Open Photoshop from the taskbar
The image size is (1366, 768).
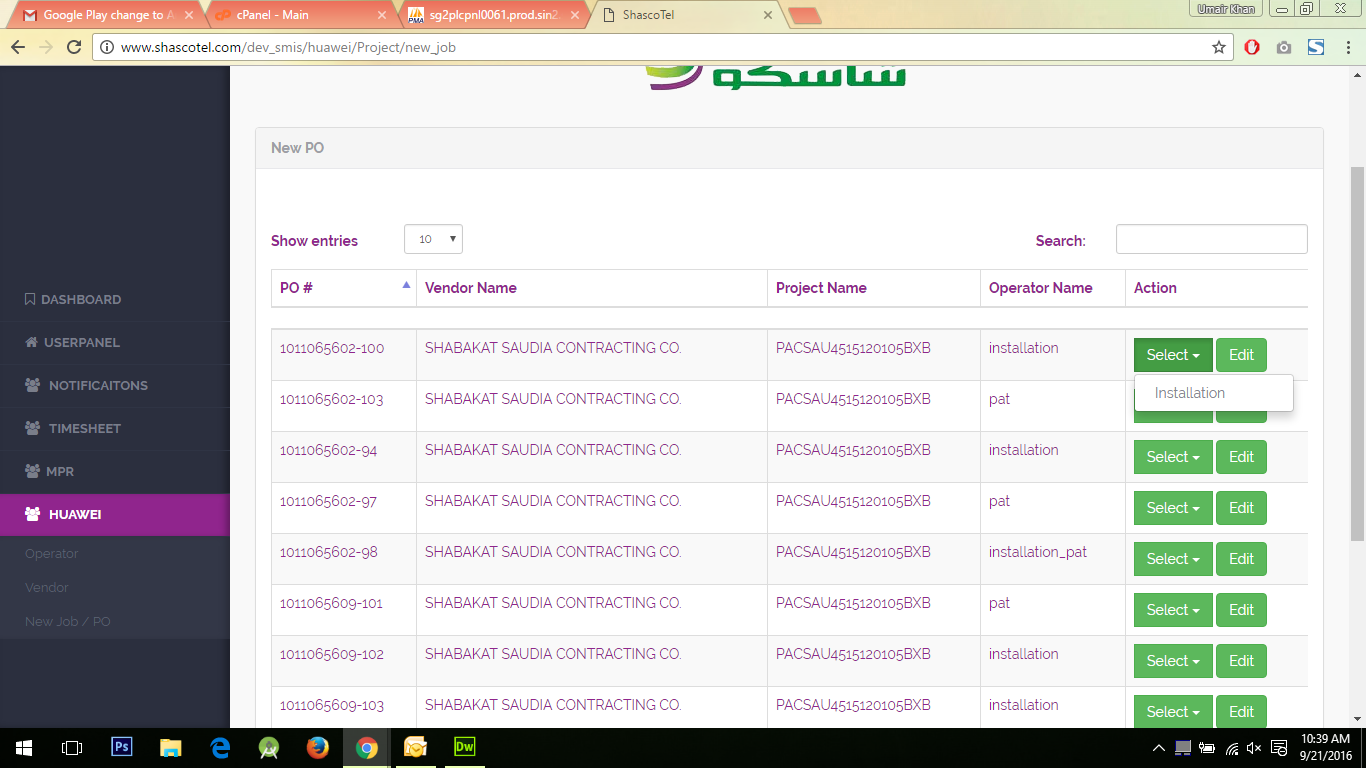click(x=122, y=747)
